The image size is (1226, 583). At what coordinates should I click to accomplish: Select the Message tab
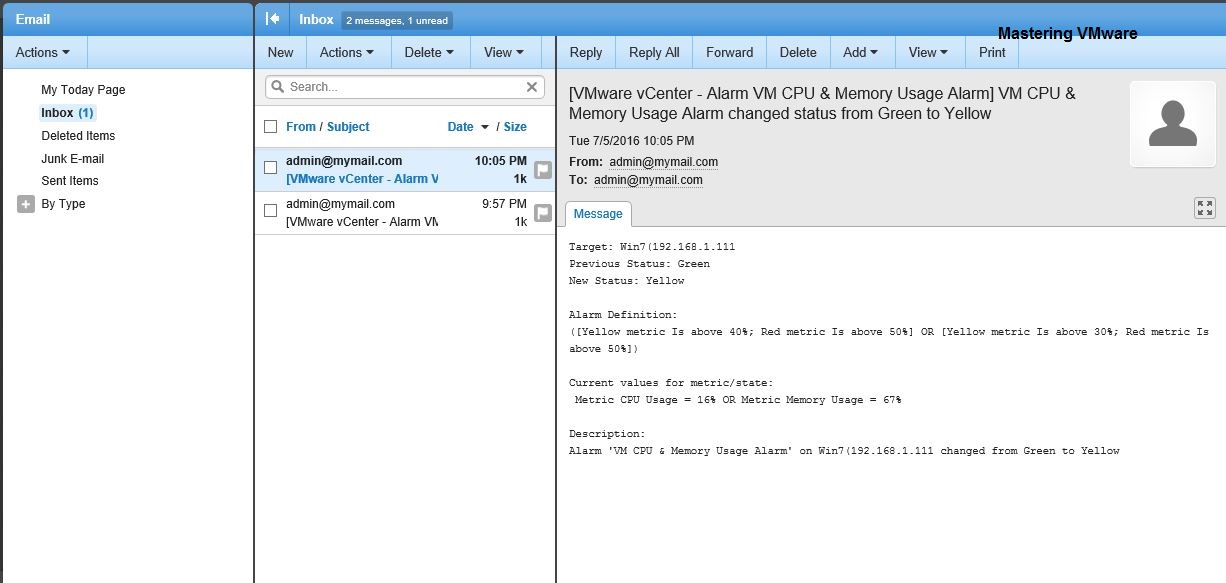point(598,214)
